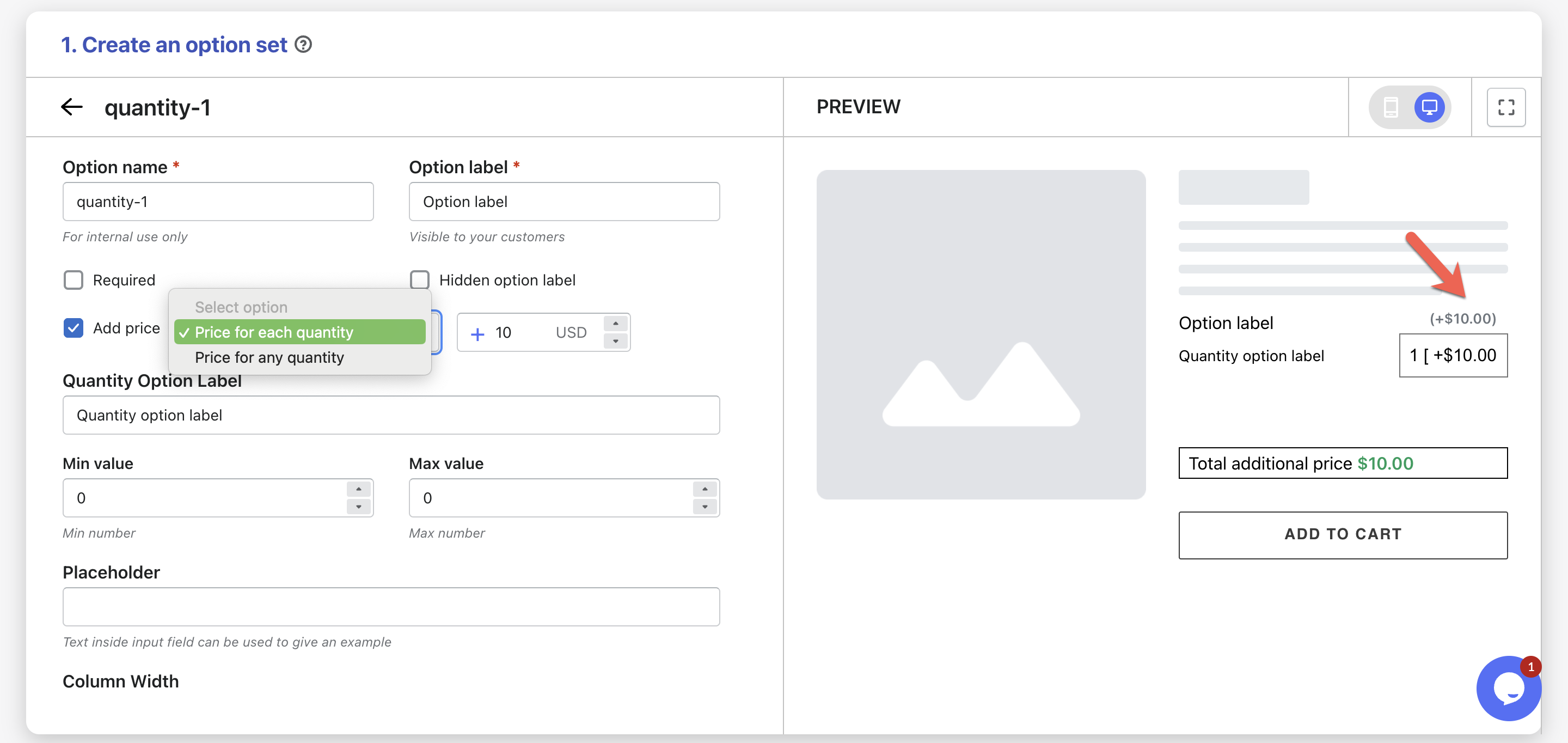Uncheck the Add price checkbox
Image resolution: width=1568 pixels, height=743 pixels.
73,328
